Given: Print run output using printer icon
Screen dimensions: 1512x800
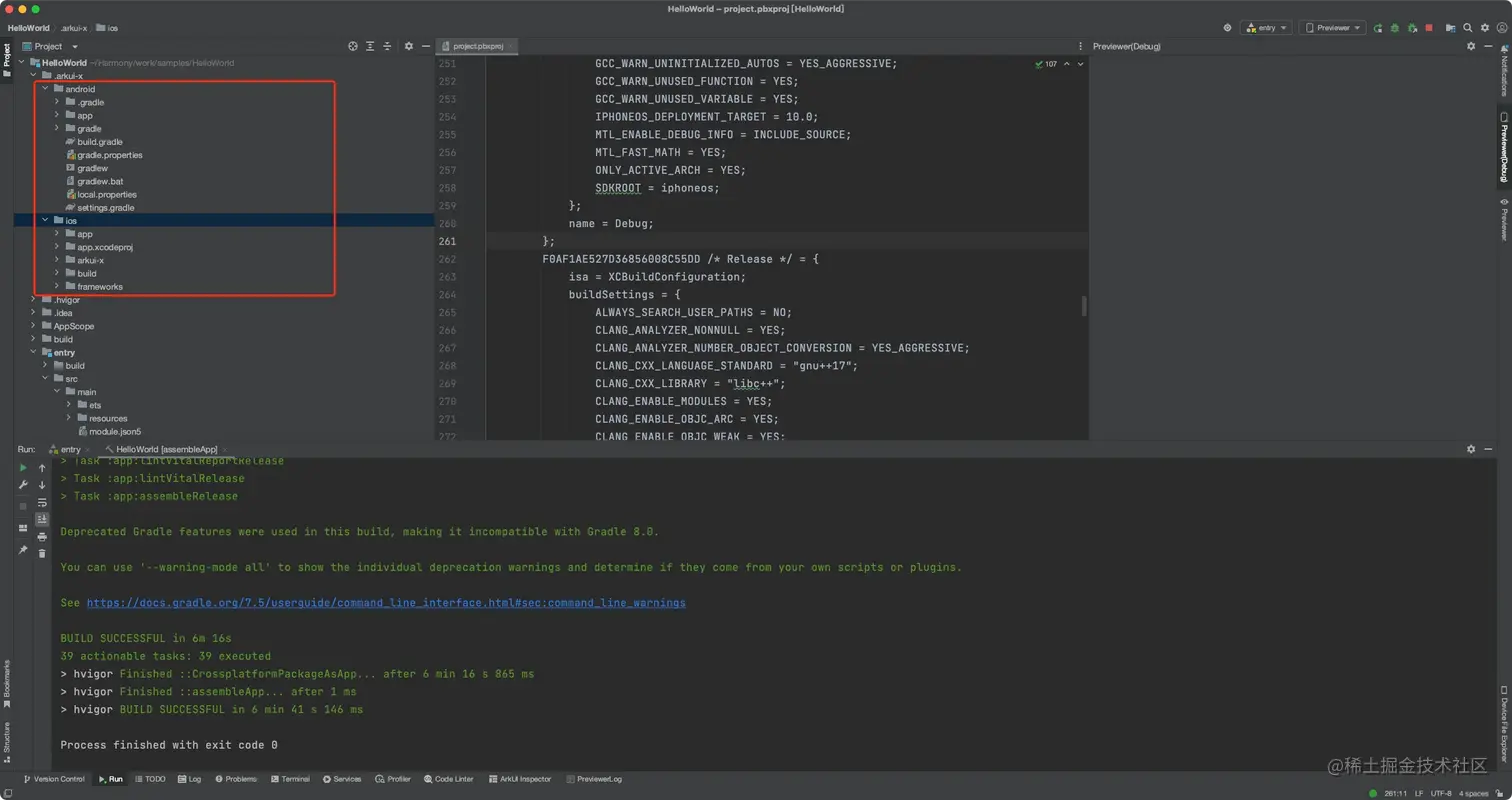Looking at the screenshot, I should [42, 537].
